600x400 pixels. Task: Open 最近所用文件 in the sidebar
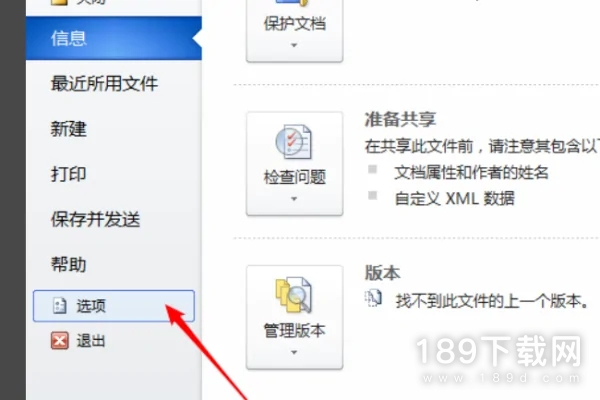coord(104,83)
